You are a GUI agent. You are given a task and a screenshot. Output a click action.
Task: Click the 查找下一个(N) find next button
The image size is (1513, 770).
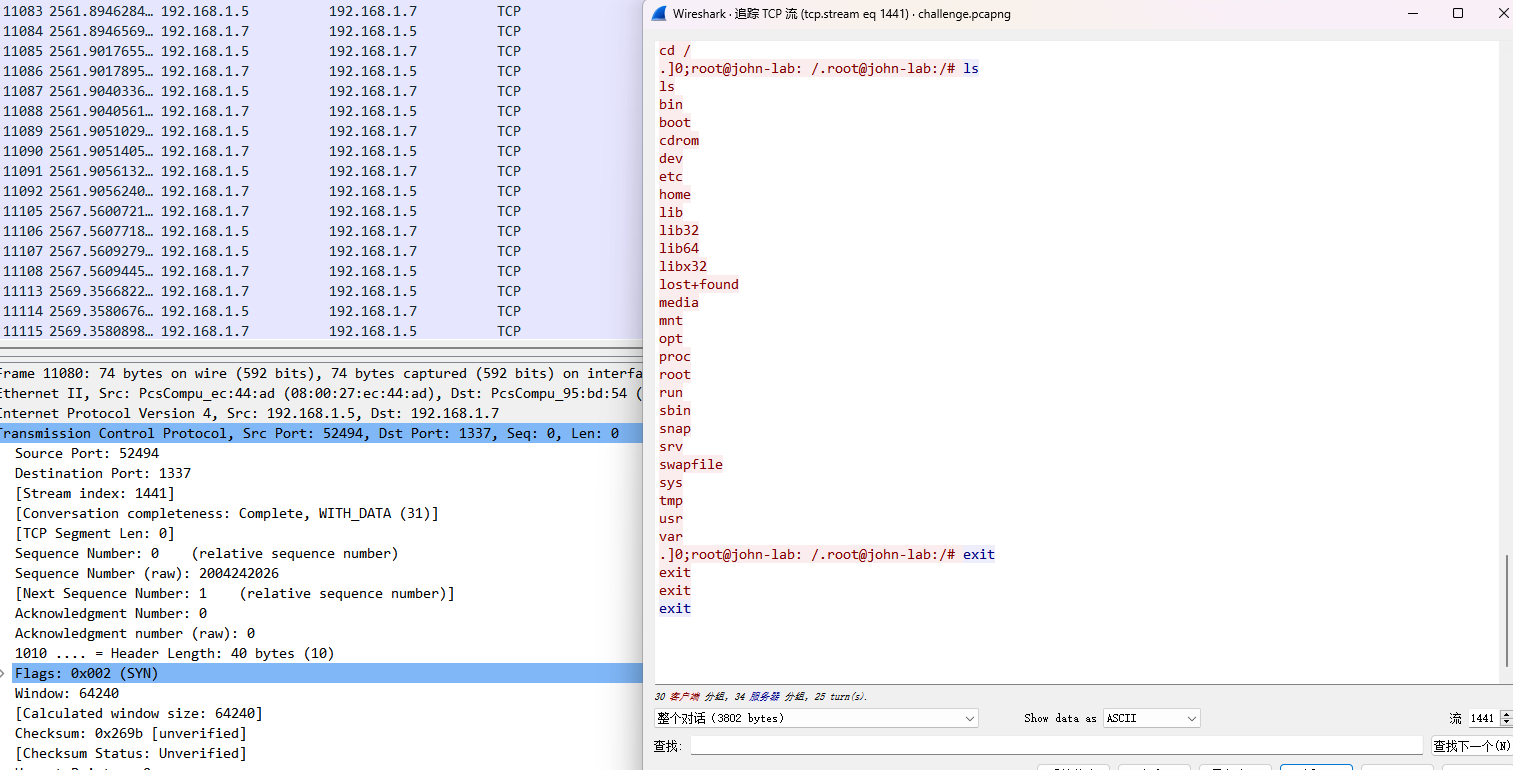1471,746
